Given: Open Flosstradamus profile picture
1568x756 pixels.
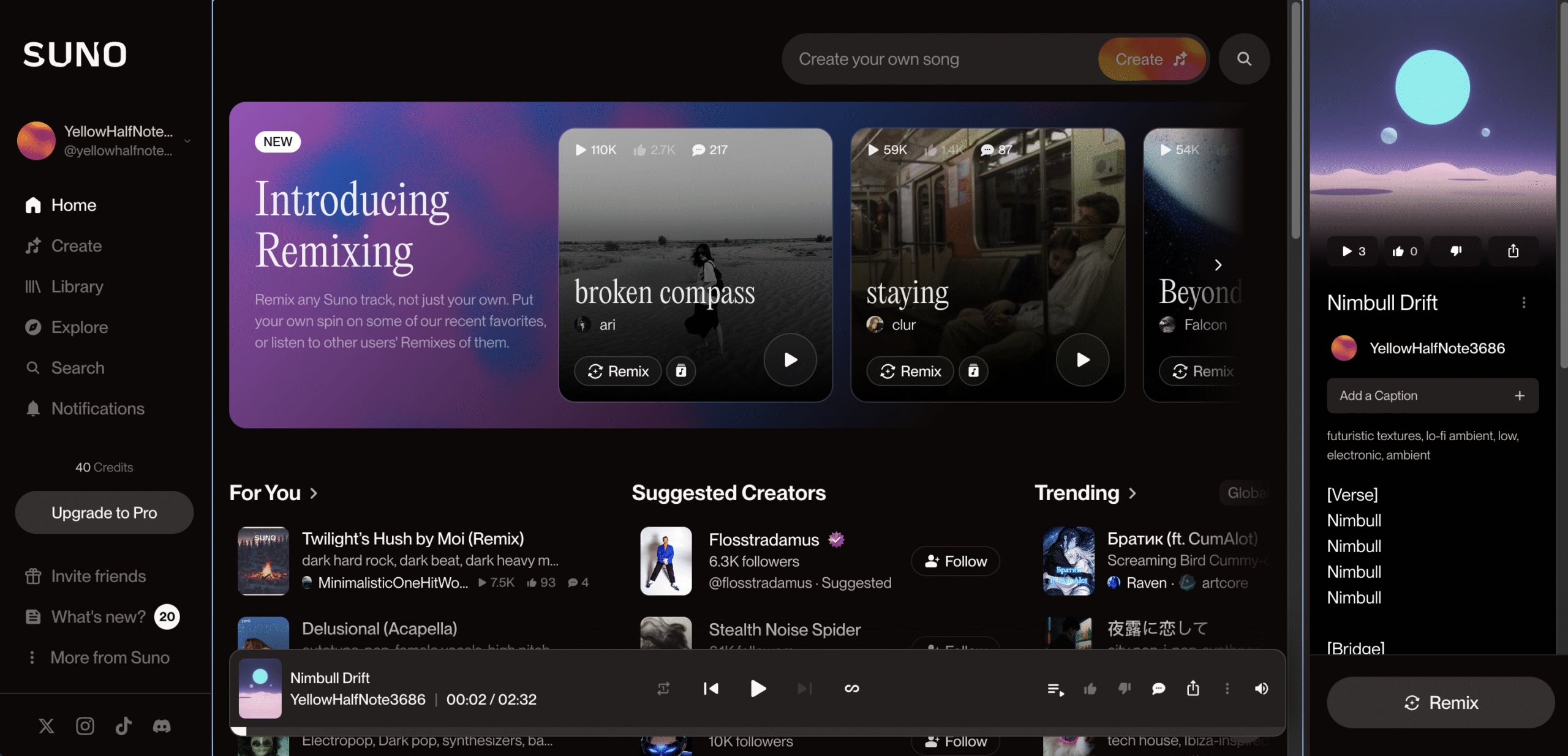Looking at the screenshot, I should point(666,561).
